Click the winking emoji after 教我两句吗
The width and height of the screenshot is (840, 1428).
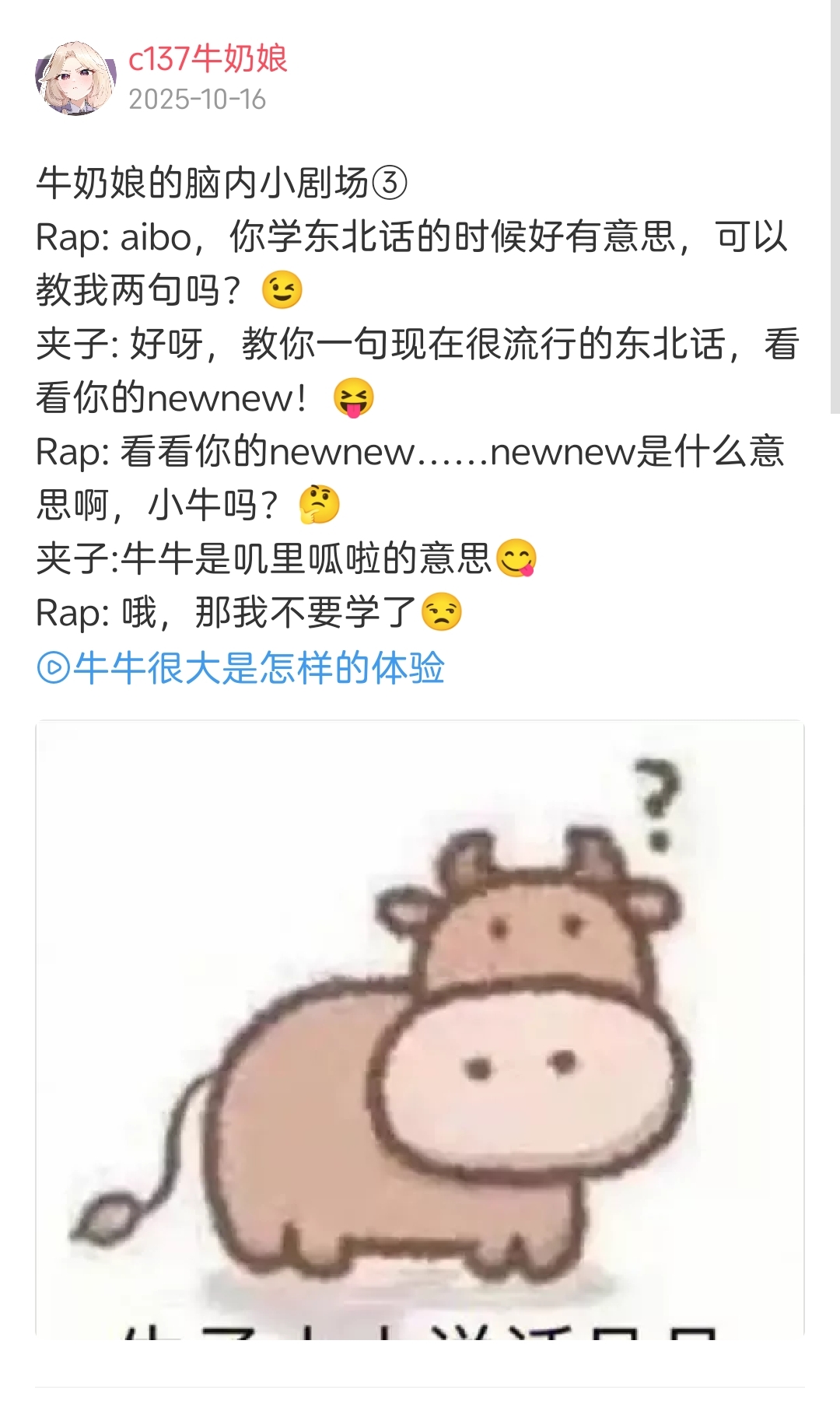(x=282, y=290)
